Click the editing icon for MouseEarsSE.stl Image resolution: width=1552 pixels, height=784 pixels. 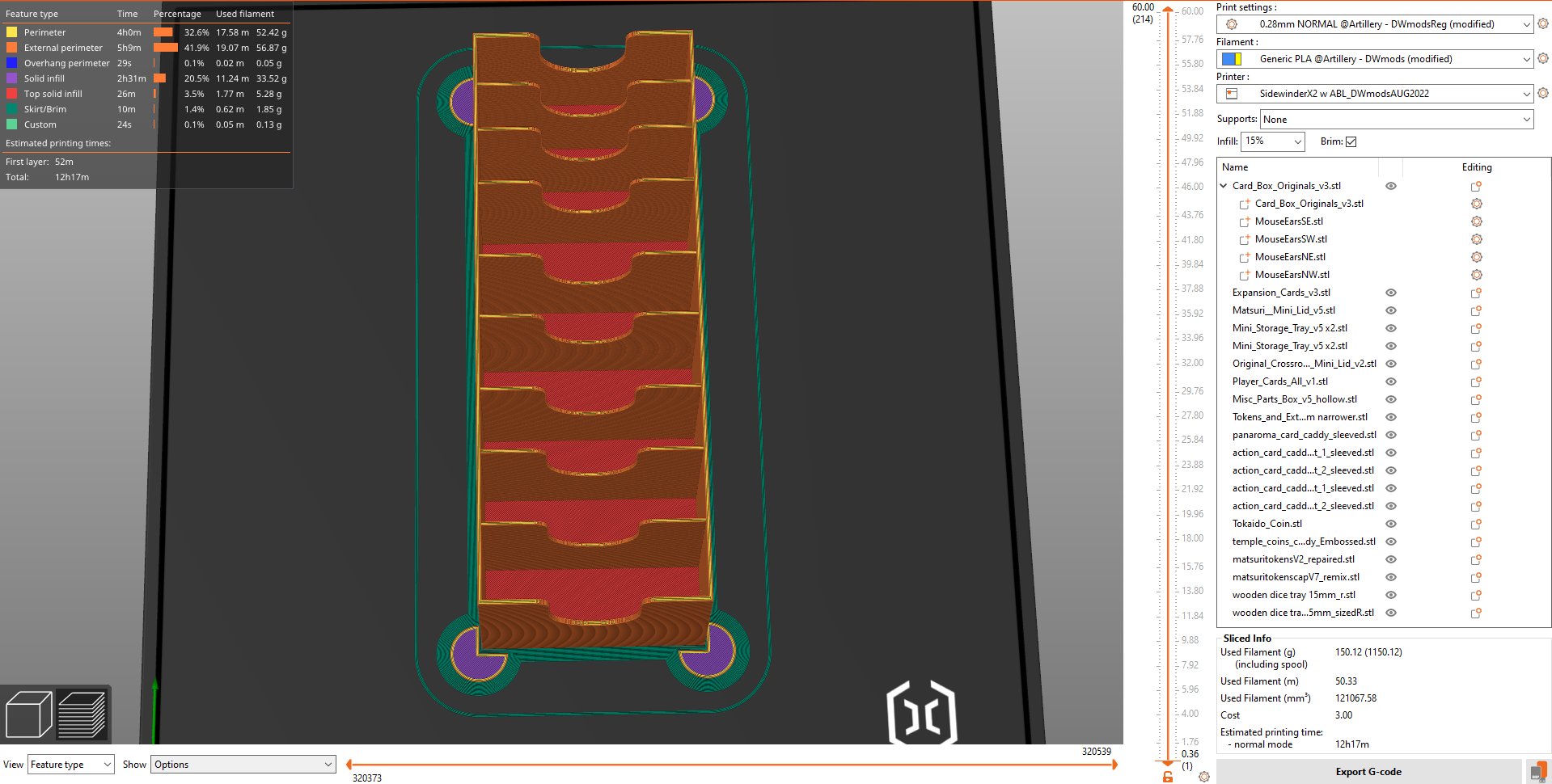pos(1476,221)
